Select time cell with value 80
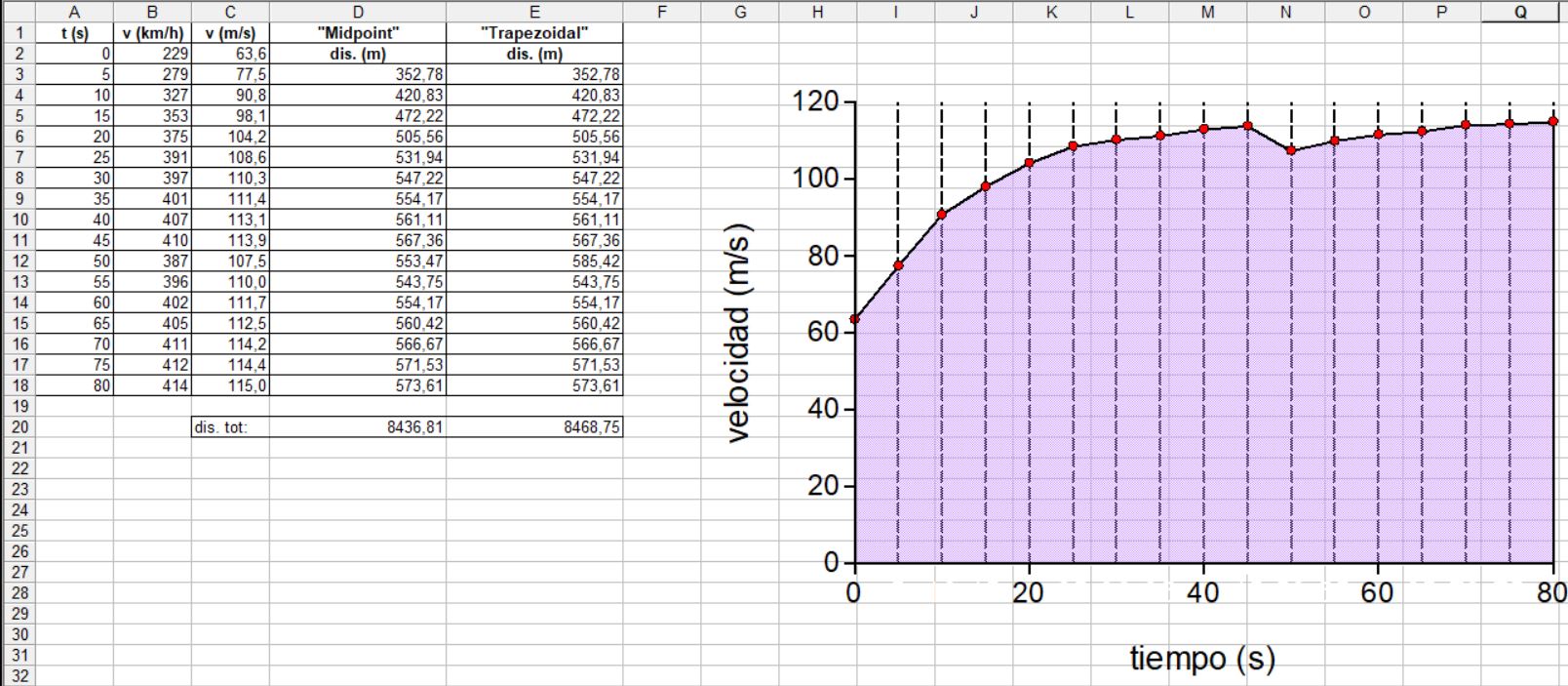The height and width of the screenshot is (686, 1568). [74, 385]
